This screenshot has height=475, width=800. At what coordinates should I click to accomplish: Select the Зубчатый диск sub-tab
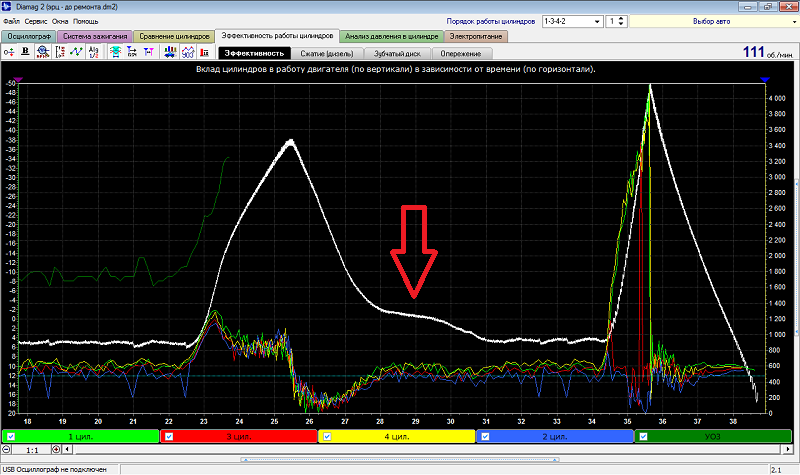coord(397,54)
